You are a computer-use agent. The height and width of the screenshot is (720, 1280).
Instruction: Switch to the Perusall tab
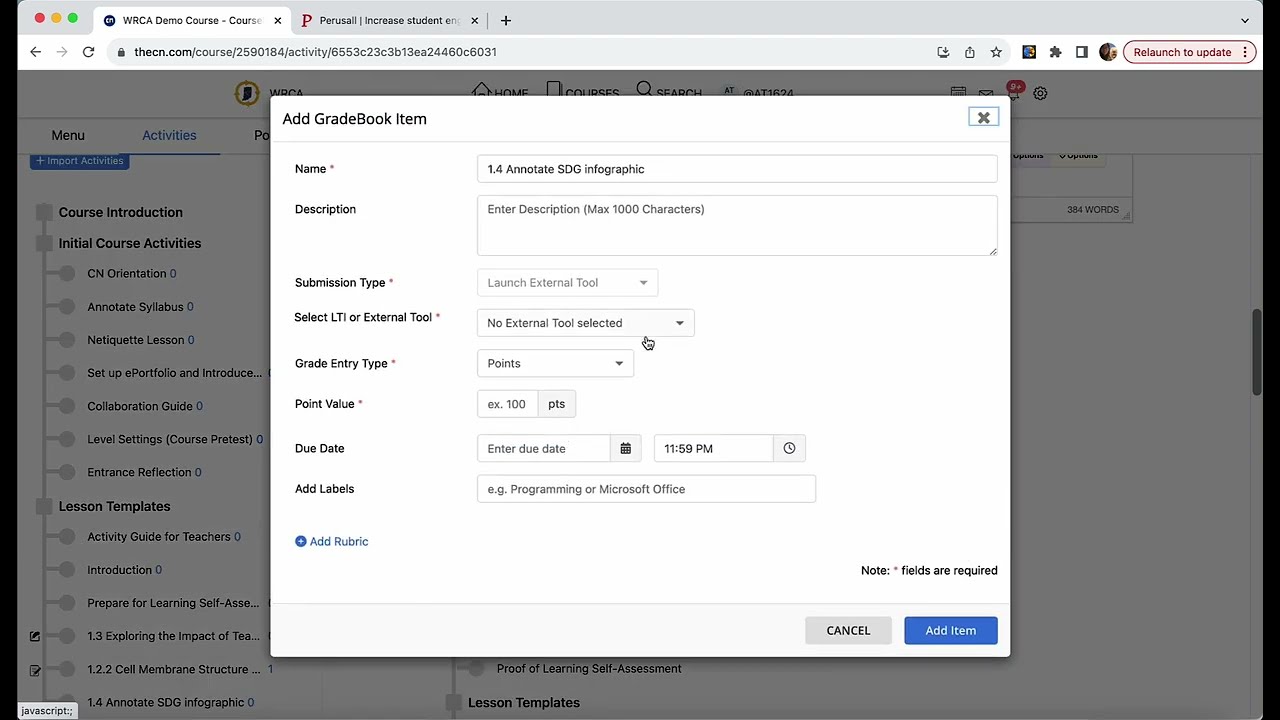pyautogui.click(x=391, y=20)
